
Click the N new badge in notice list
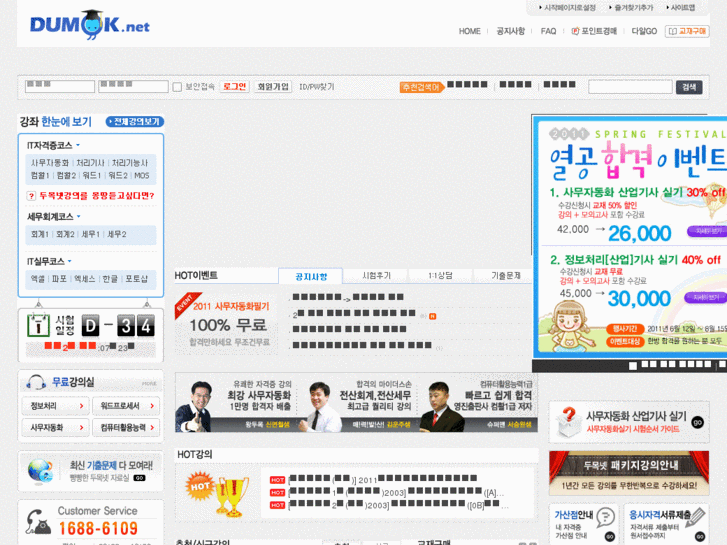[x=433, y=316]
